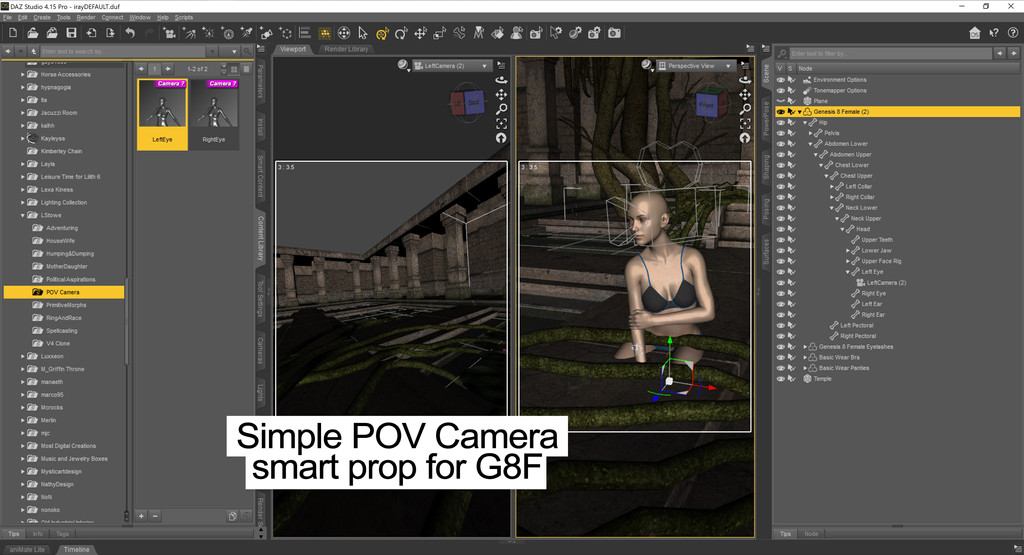Click draw style sphere in LeftCamera viewport
Viewport: 1024px width, 555px height.
(403, 65)
